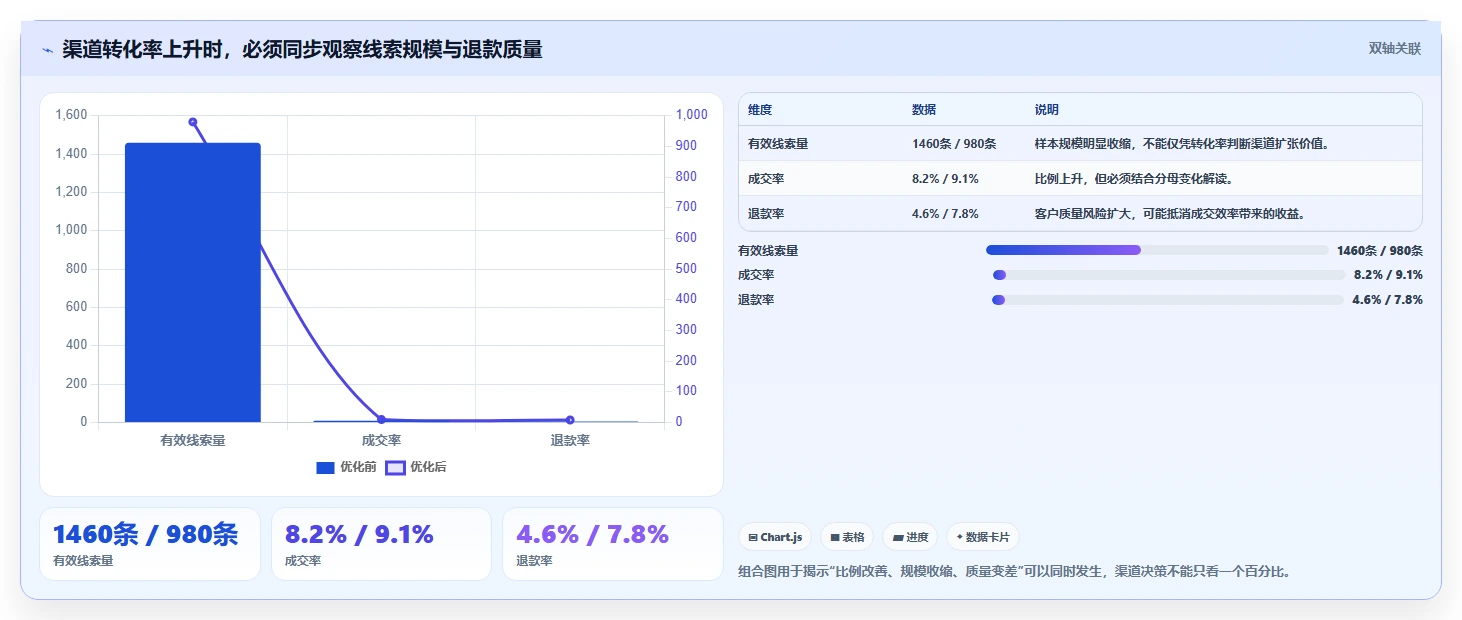Screen dimensions: 1462x620
Task: Click the 成交率 row name in table
Action: 766,179
